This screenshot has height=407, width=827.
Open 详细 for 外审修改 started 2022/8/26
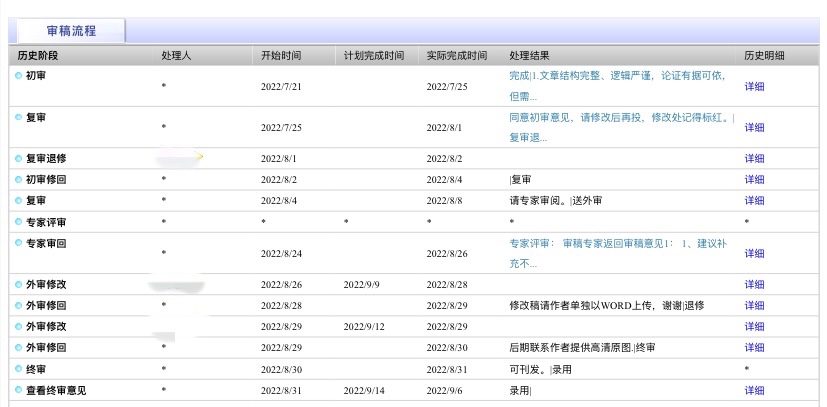click(x=754, y=285)
